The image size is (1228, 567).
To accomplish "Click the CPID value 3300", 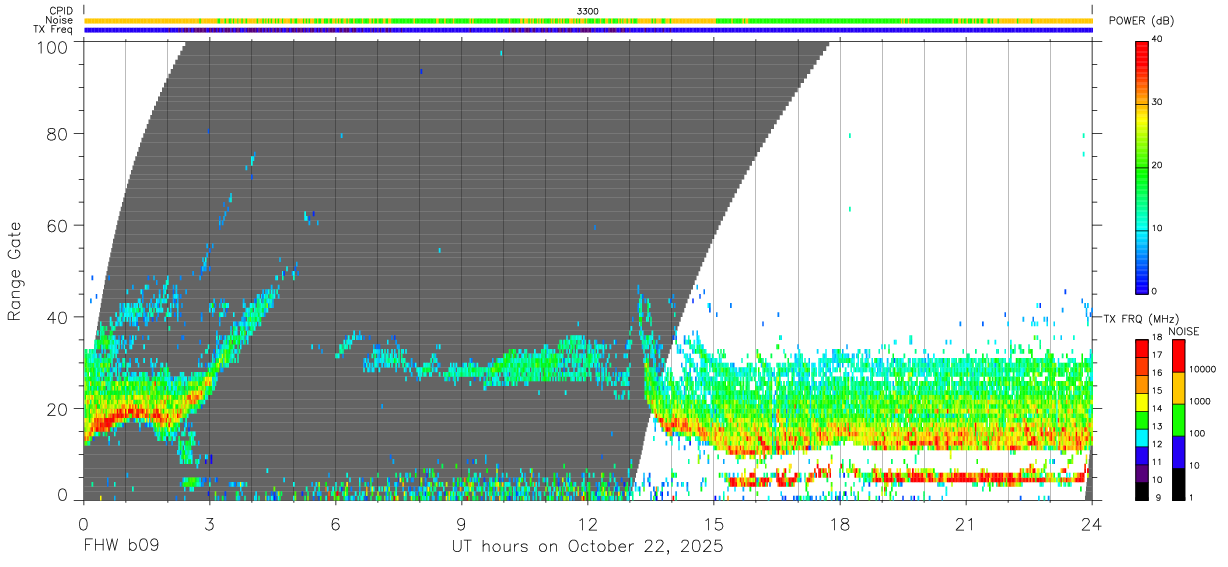I will click(x=588, y=11).
